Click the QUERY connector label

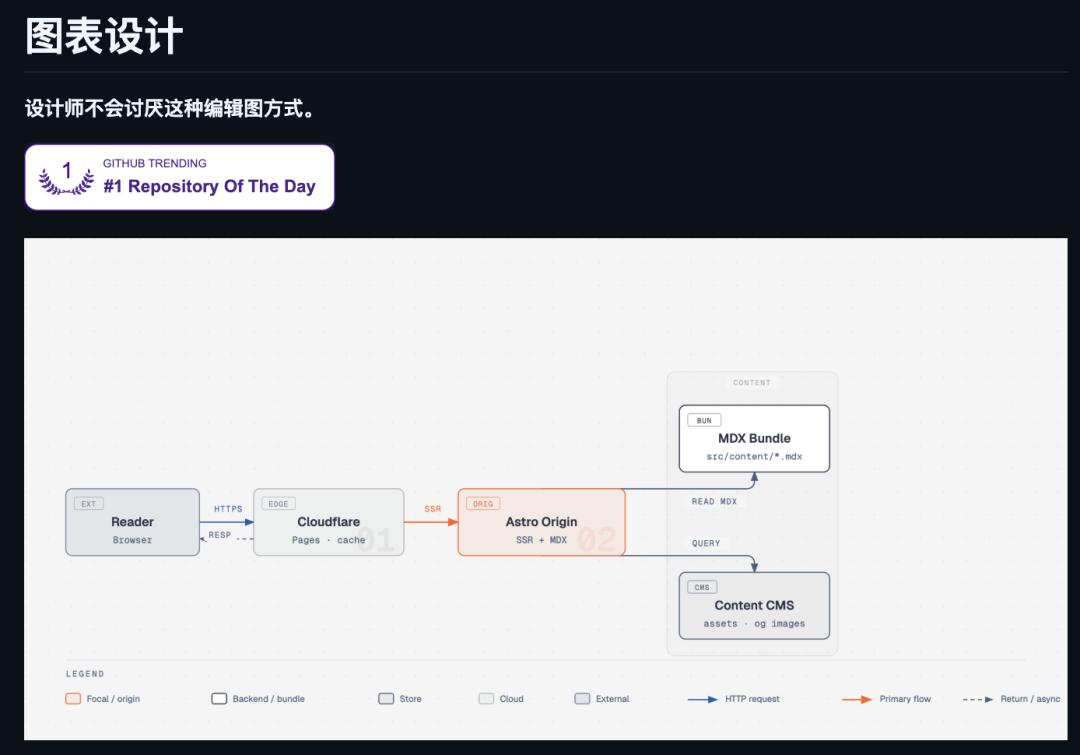pyautogui.click(x=706, y=544)
